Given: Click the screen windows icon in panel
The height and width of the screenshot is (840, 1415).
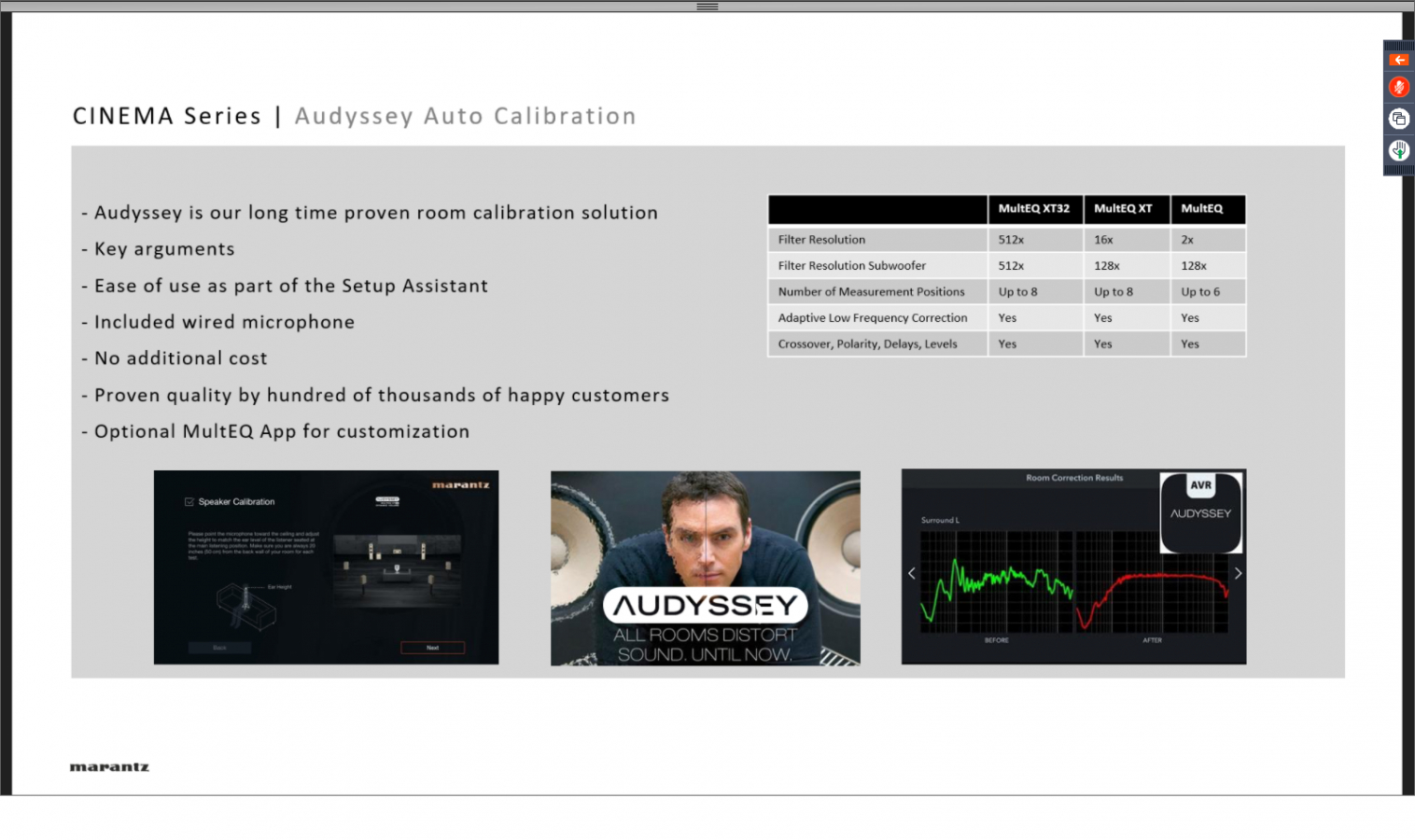Looking at the screenshot, I should (x=1398, y=119).
